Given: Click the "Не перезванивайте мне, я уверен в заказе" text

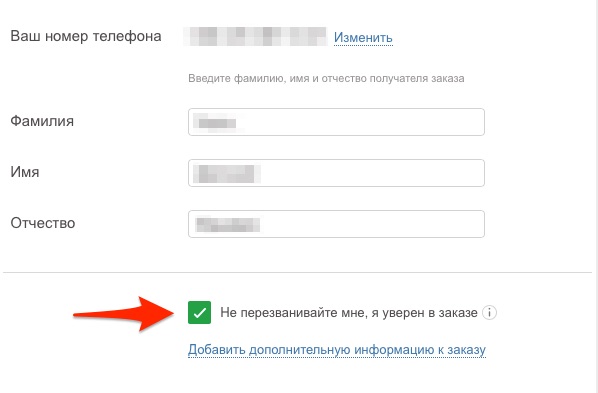Looking at the screenshot, I should click(x=349, y=313).
